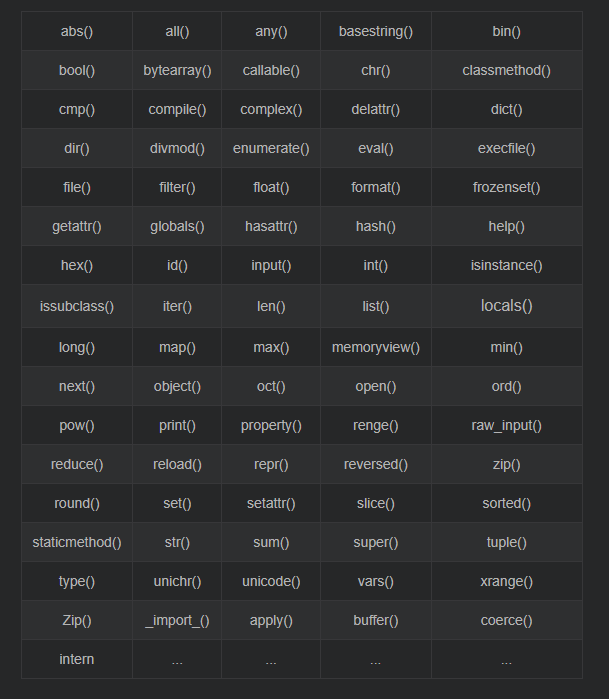Screen dimensions: 609x699
Task: Select the enumerate() cell
Action: pos(271,148)
